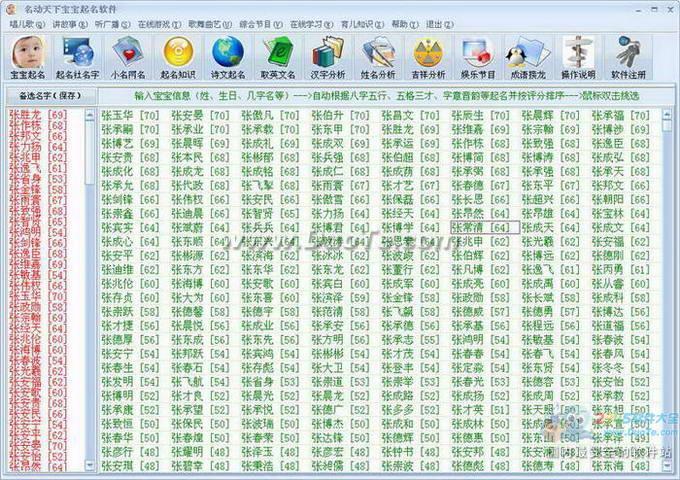This screenshot has height=480, width=680.
Task: Select 张安晏 [70] in the green grid
Action: [200, 115]
